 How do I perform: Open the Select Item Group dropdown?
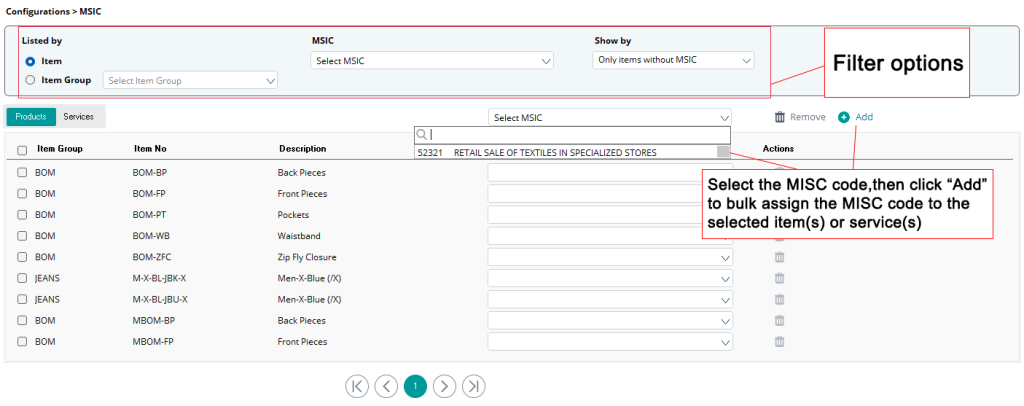[190, 80]
